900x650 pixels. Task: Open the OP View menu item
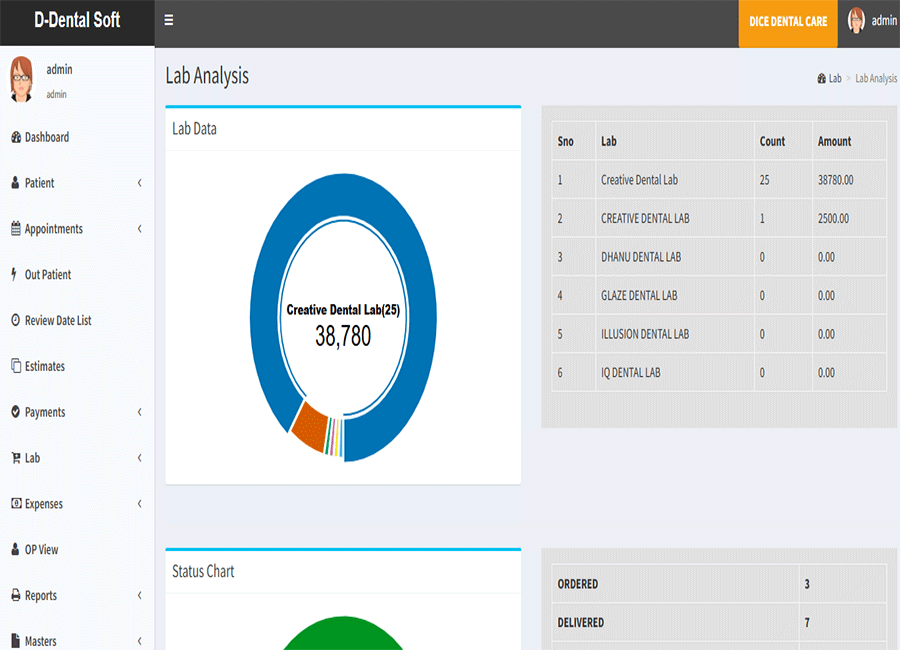click(41, 549)
